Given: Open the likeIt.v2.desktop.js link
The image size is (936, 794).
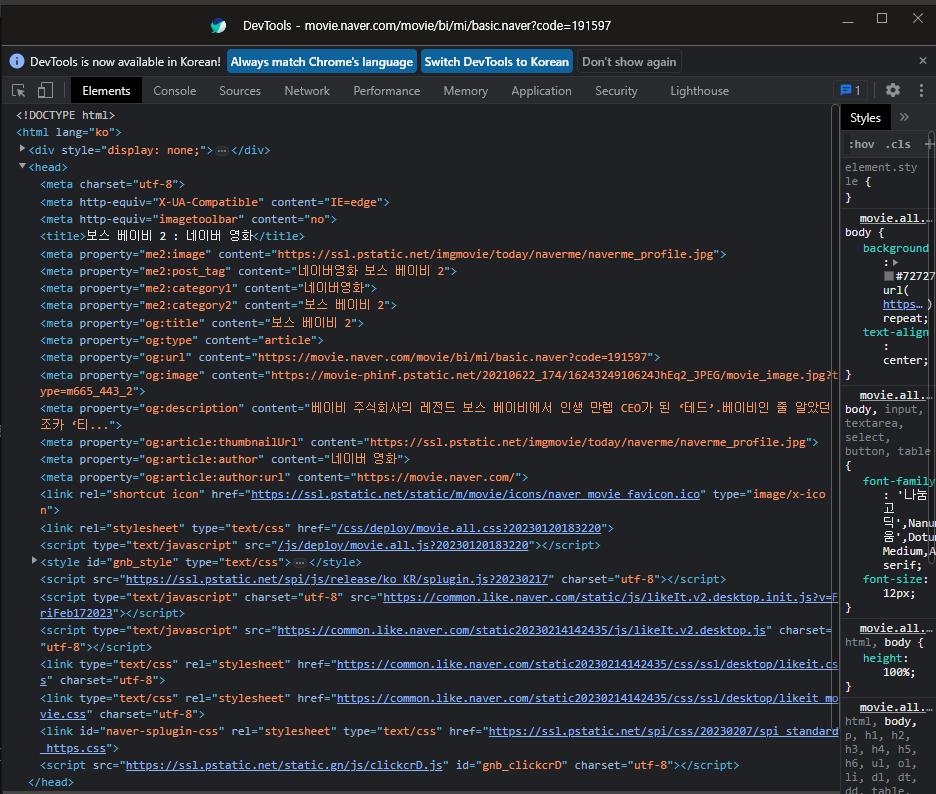Looking at the screenshot, I should pyautogui.click(x=521, y=630).
